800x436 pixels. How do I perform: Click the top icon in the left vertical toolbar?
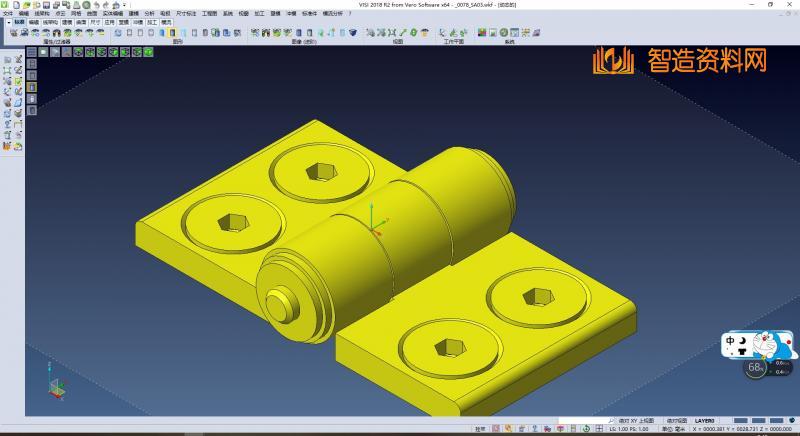pos(8,60)
